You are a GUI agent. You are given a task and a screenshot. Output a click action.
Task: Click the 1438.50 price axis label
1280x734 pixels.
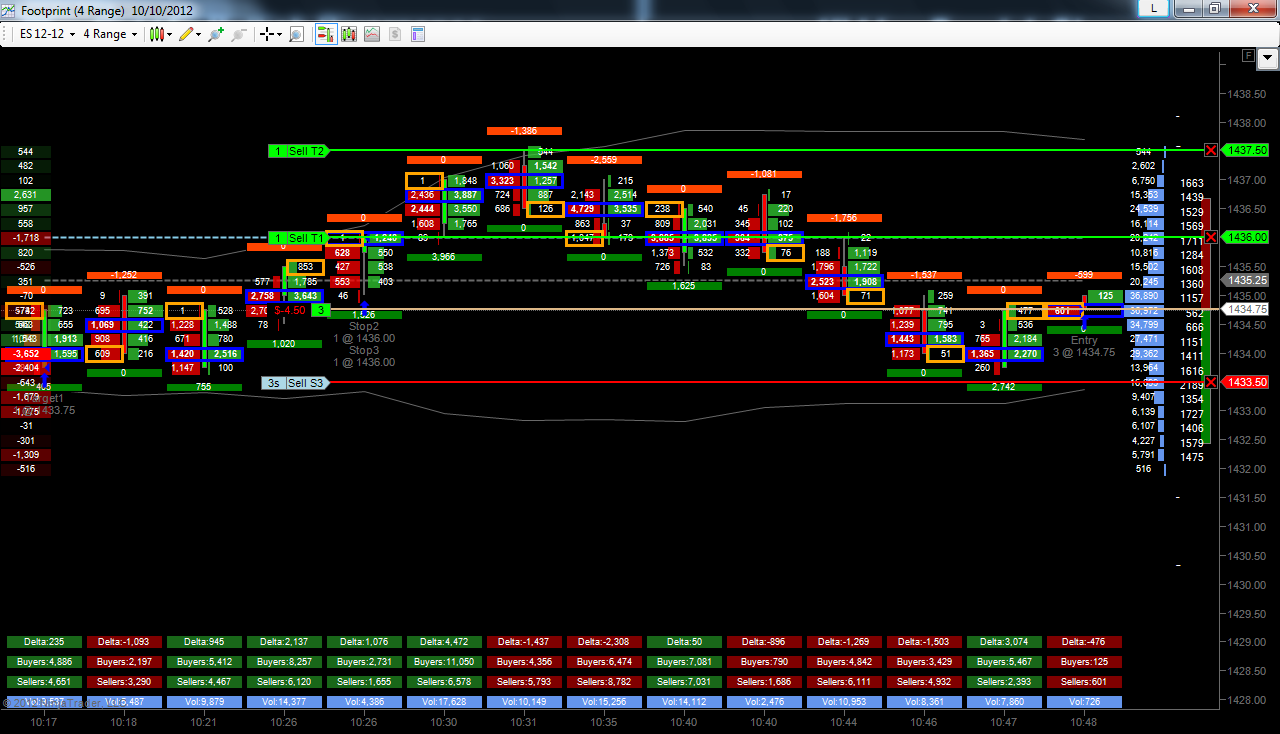[1246, 93]
